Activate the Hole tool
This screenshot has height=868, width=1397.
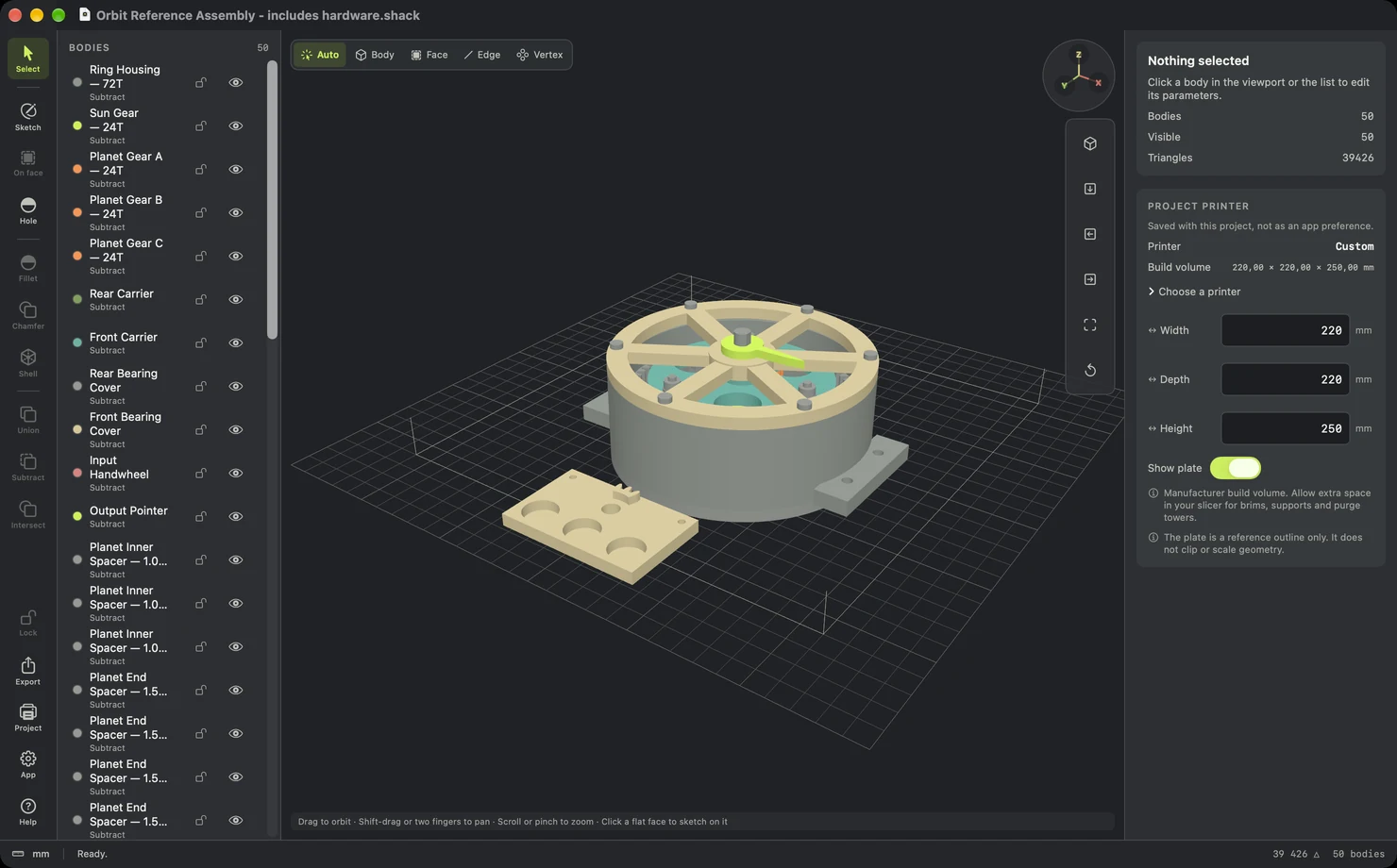(x=28, y=210)
